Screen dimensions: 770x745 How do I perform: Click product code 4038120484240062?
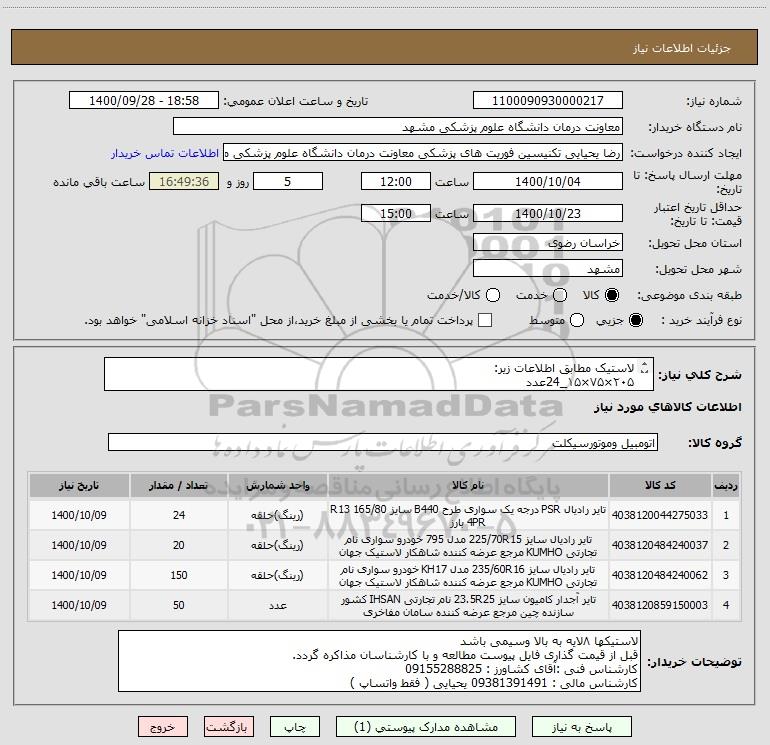click(660, 575)
